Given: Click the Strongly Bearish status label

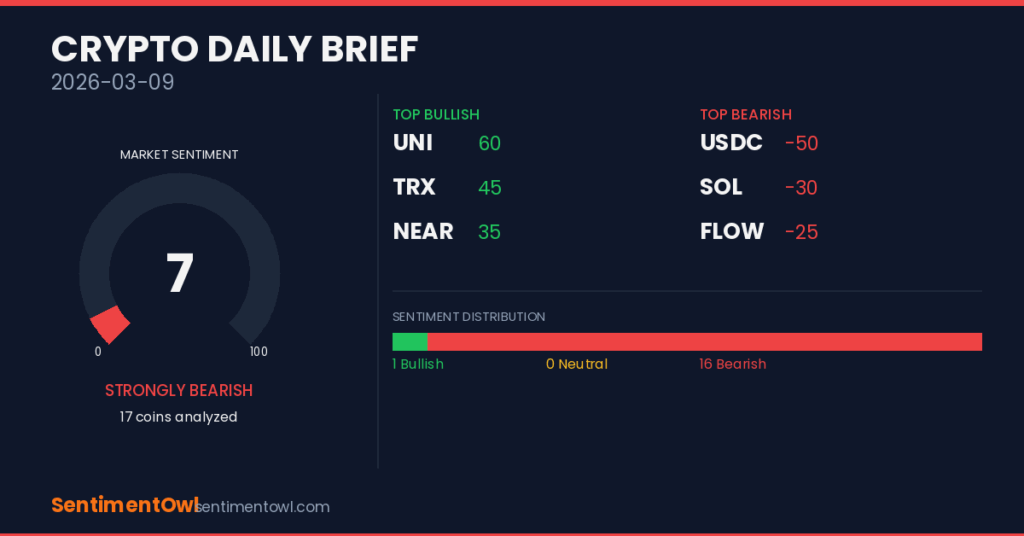Looking at the screenshot, I should 179,390.
